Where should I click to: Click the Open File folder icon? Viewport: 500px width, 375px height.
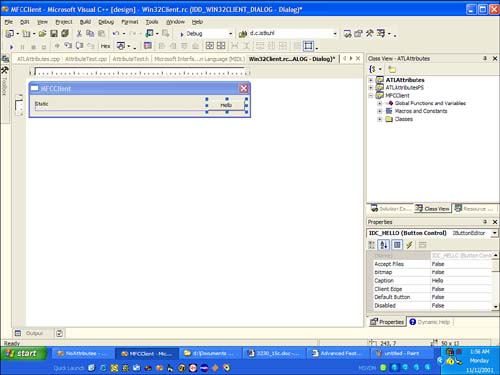[x=42, y=34]
